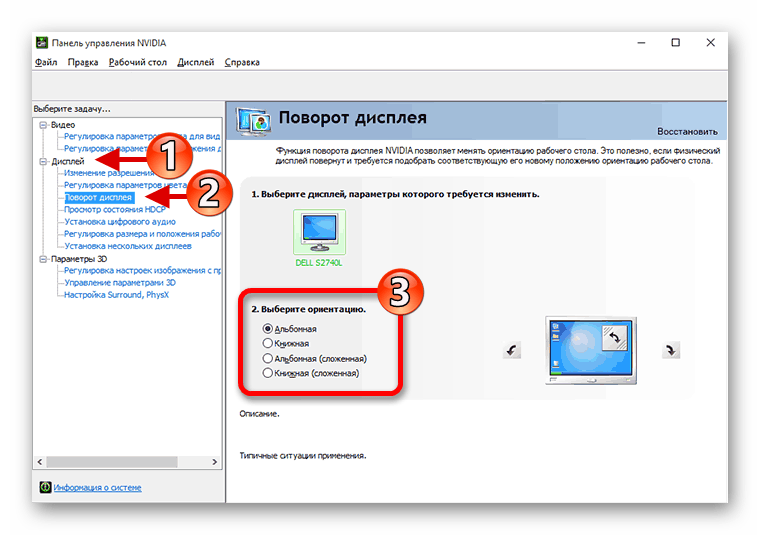Click the rotate display header icon
This screenshot has height=535, width=760.
[253, 120]
